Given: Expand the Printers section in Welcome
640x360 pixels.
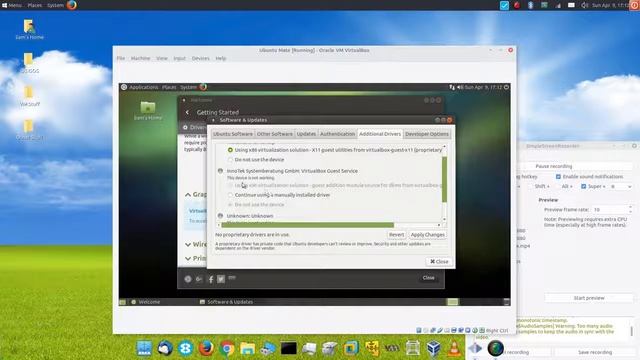Looking at the screenshot, I should pyautogui.click(x=188, y=258).
